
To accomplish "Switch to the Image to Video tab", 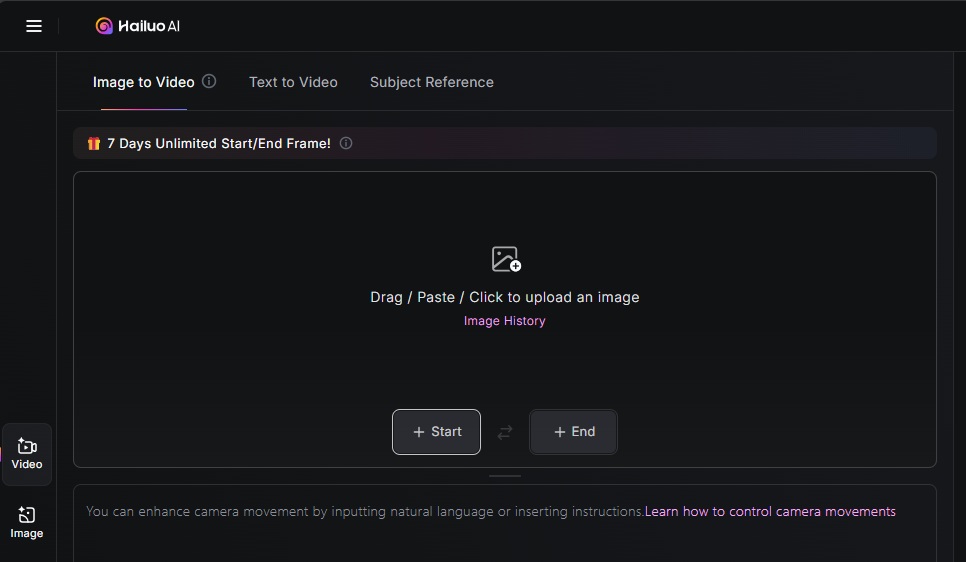I will pyautogui.click(x=143, y=82).
